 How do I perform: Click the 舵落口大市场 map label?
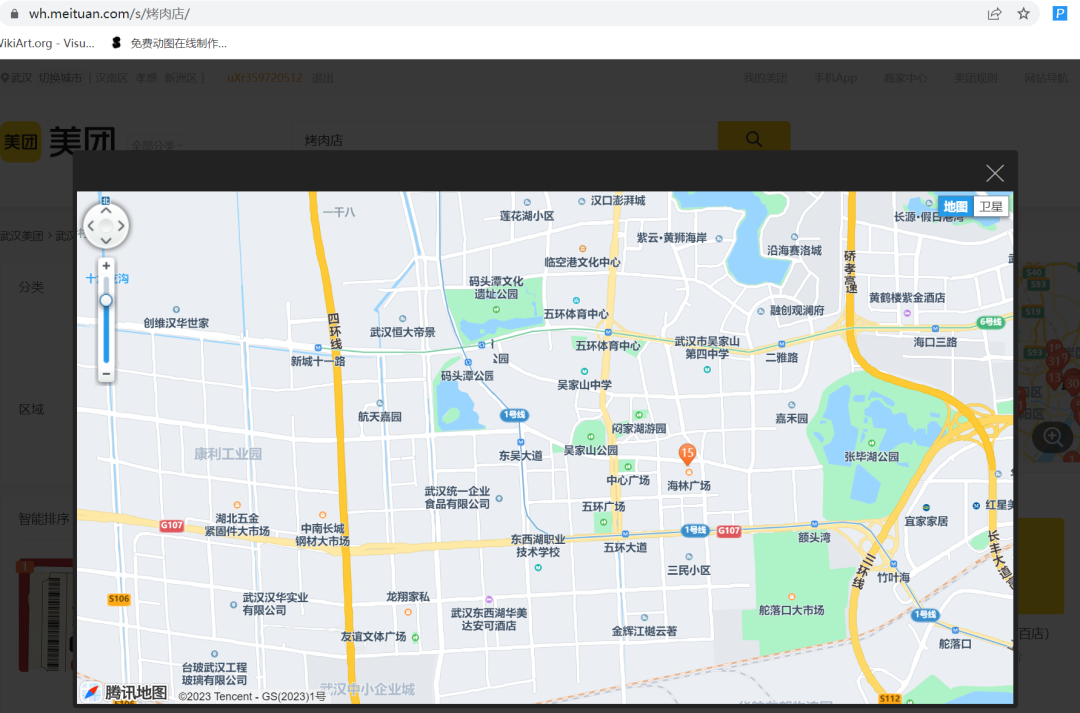tap(791, 610)
